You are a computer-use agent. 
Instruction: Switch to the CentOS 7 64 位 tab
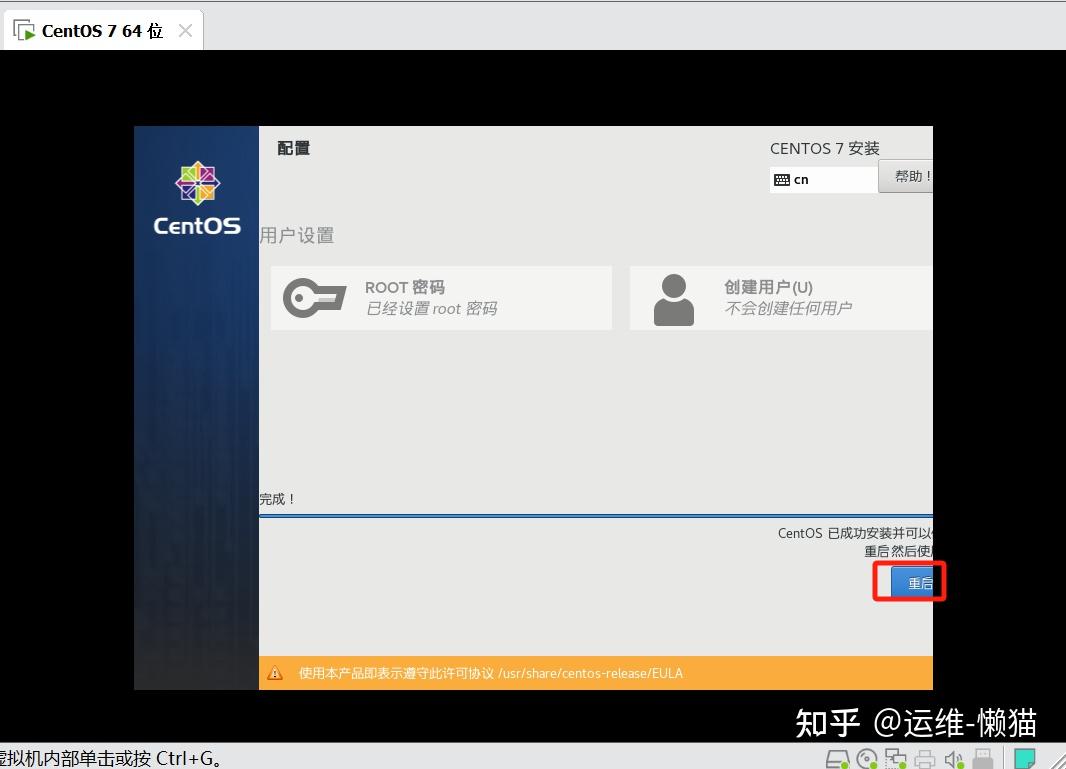point(100,29)
